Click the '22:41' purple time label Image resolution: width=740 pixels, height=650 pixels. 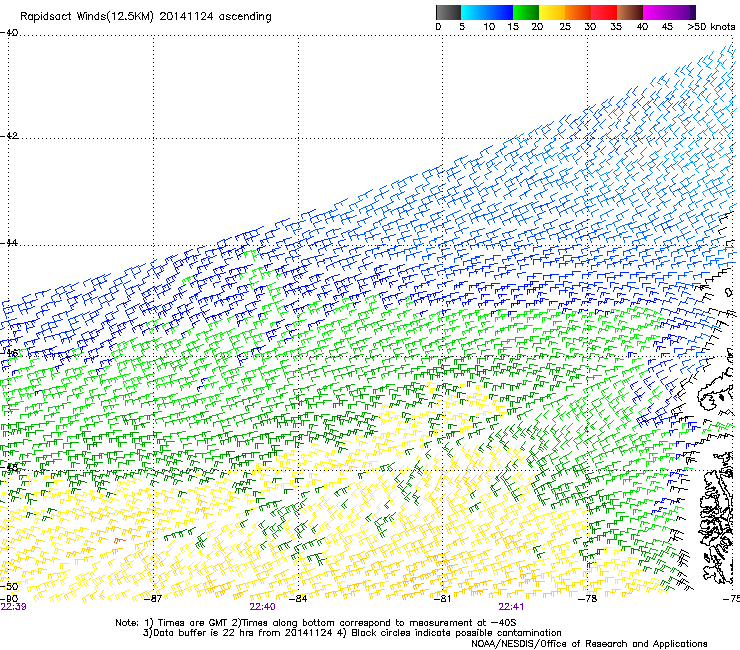tap(511, 607)
